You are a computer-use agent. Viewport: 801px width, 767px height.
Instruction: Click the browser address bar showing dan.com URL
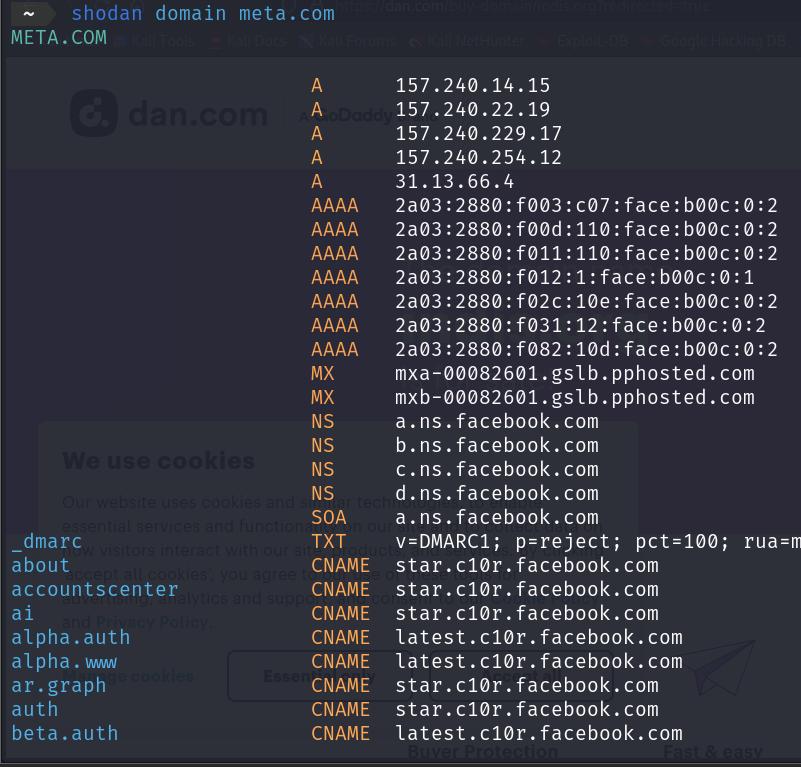click(522, 6)
